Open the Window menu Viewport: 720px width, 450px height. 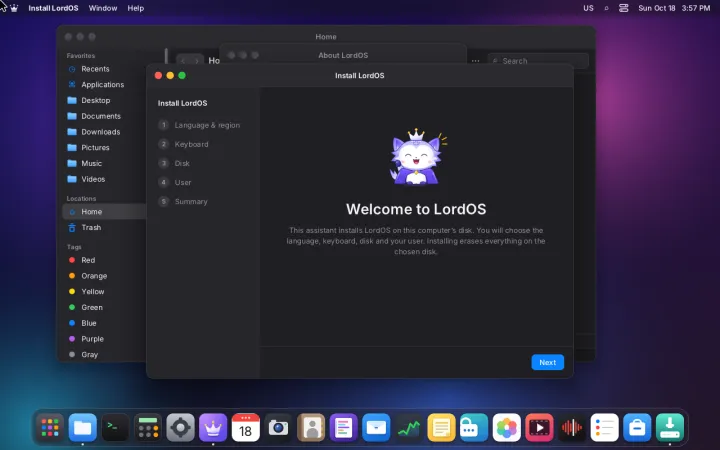[x=103, y=8]
